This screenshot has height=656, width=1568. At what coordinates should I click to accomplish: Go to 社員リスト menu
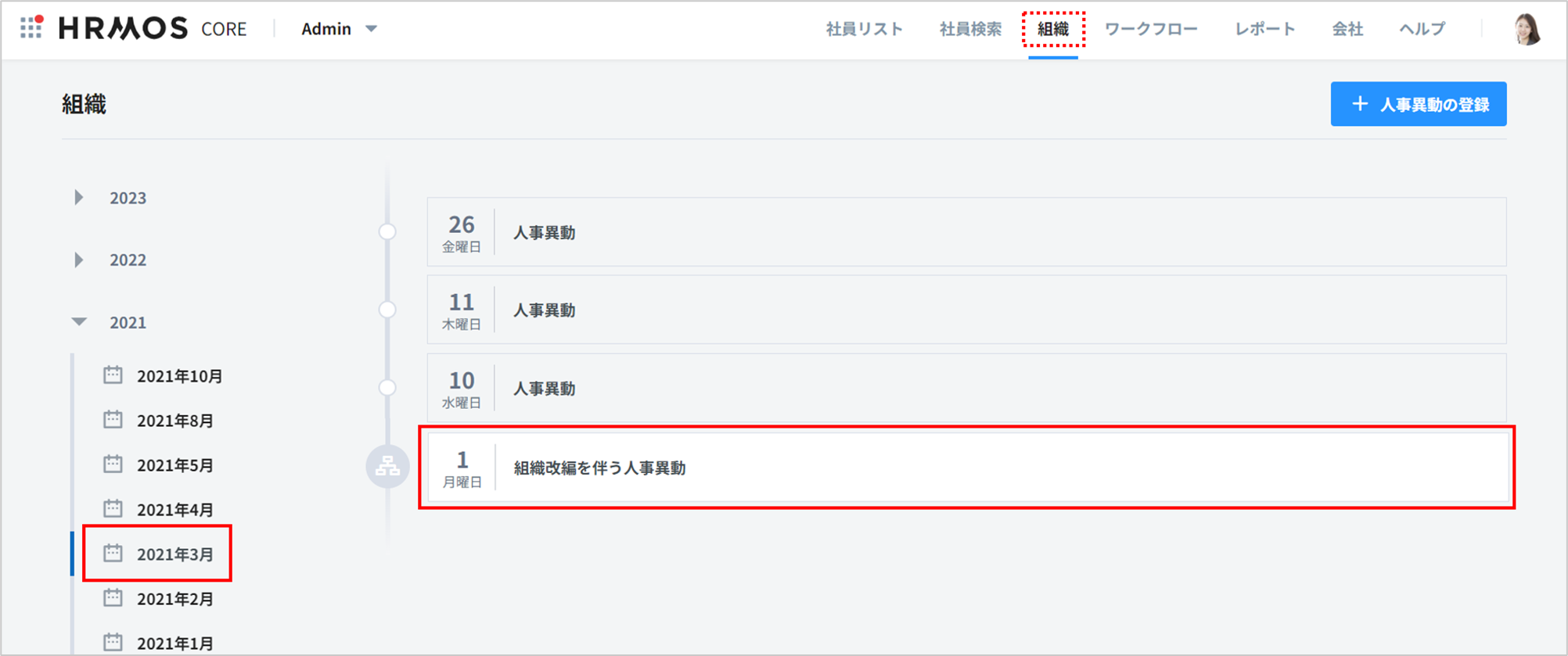[864, 29]
